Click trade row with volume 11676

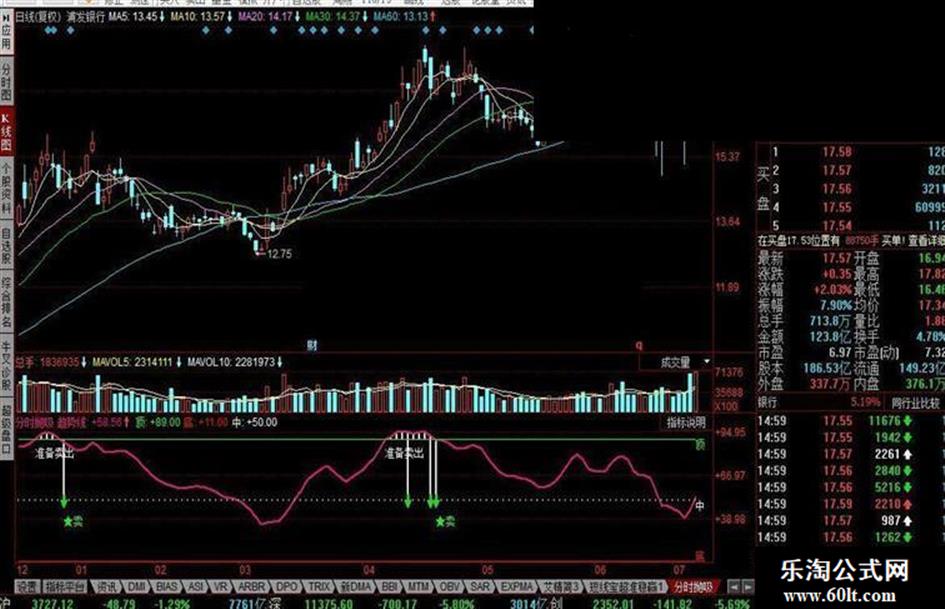pyautogui.click(x=850, y=420)
